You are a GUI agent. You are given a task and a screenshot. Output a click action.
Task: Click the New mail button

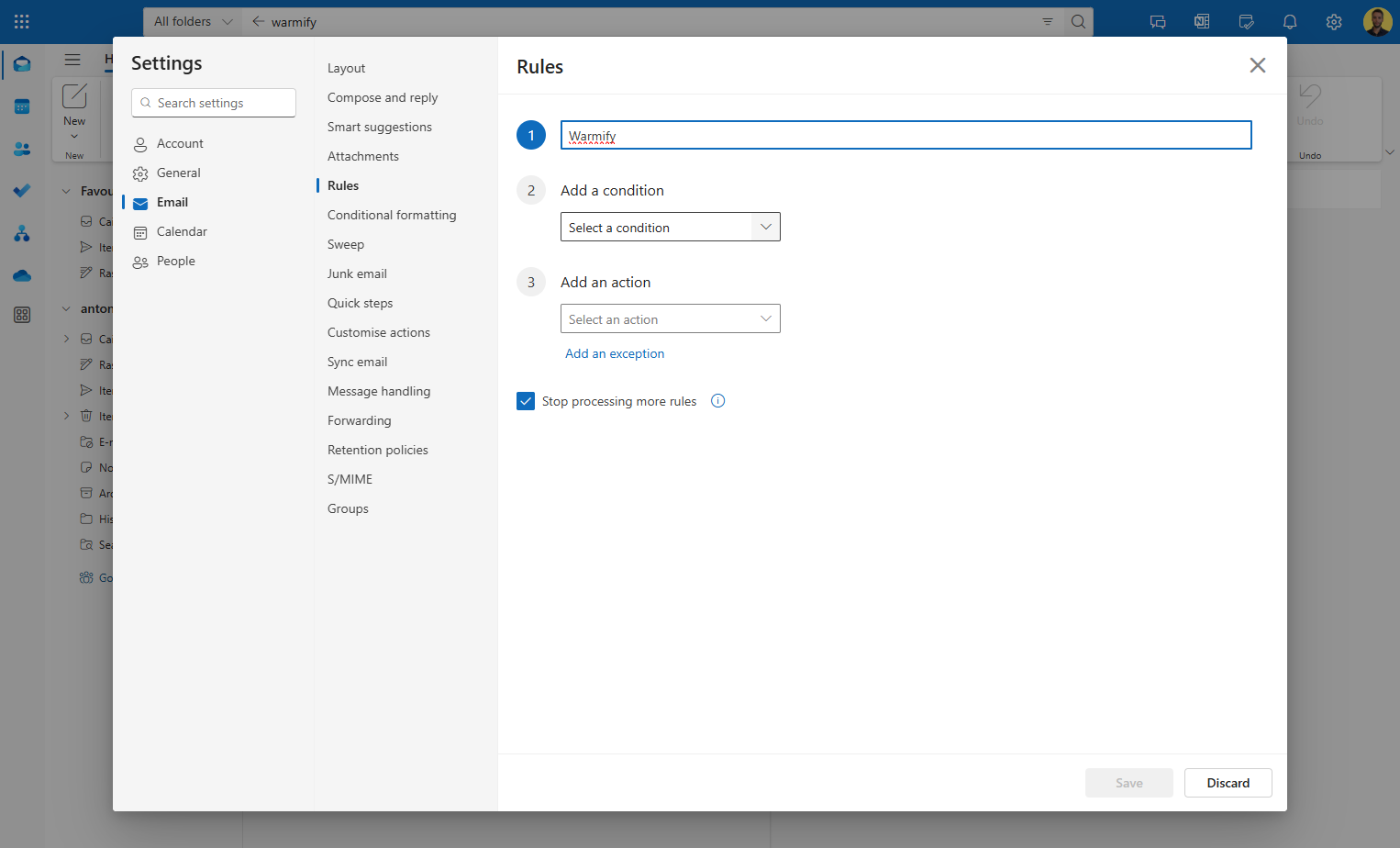[x=74, y=105]
